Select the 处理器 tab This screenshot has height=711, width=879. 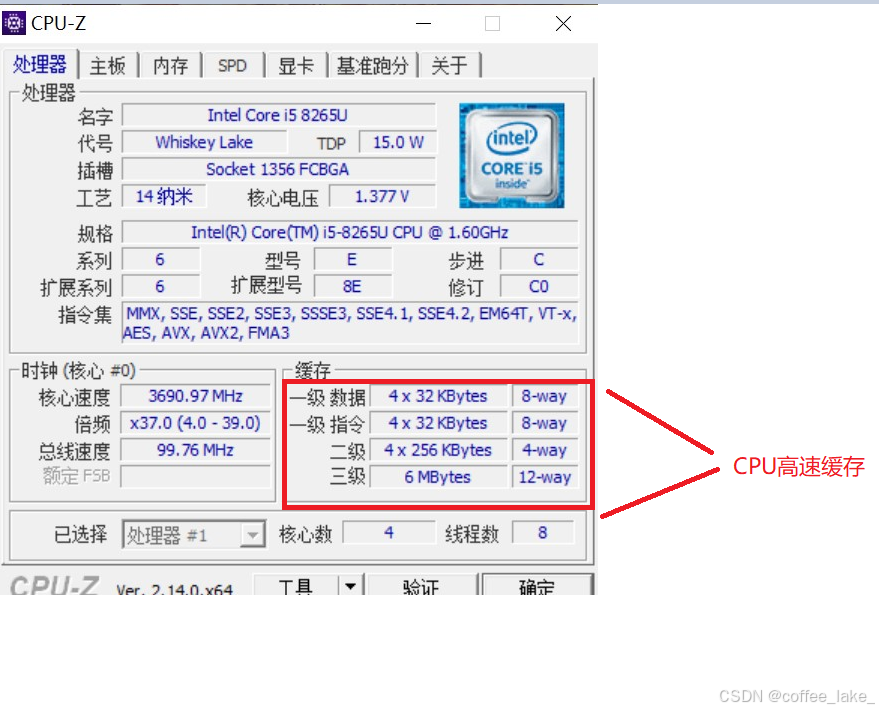pos(40,64)
